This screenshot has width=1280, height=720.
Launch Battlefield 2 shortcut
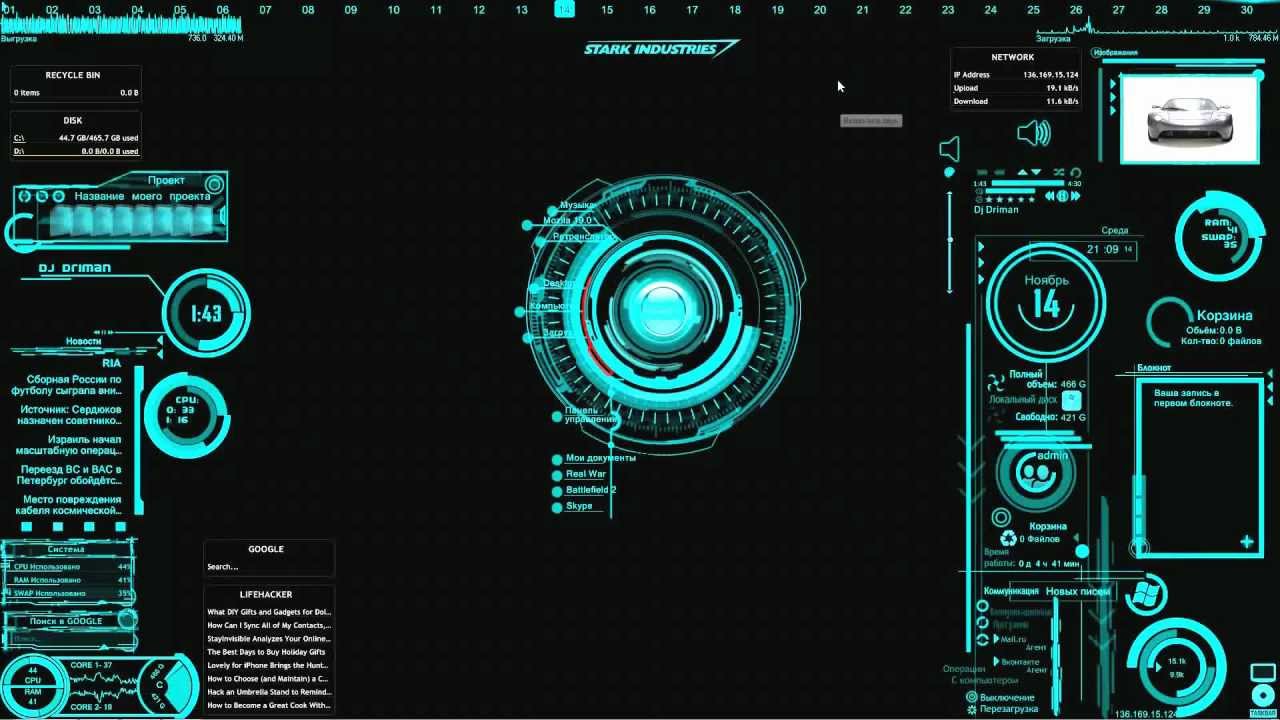point(591,490)
